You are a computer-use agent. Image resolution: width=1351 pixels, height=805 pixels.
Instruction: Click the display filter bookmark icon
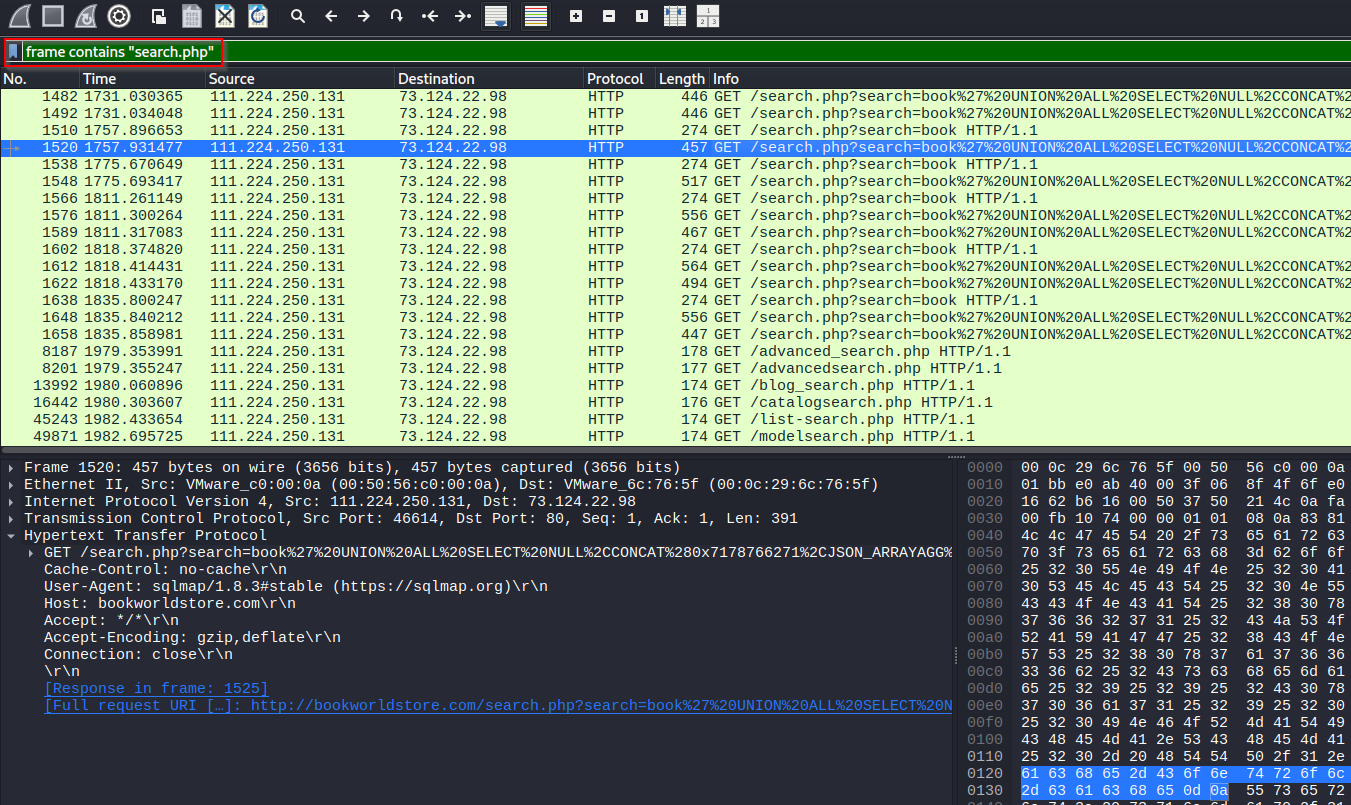[14, 51]
